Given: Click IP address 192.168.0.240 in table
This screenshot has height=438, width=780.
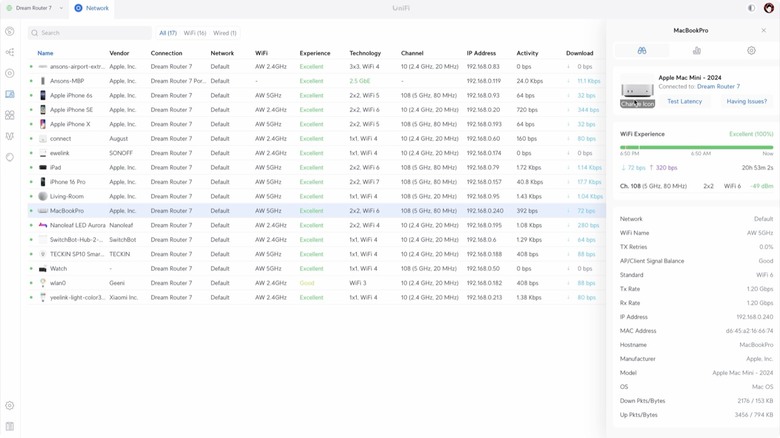Looking at the screenshot, I should (x=485, y=211).
